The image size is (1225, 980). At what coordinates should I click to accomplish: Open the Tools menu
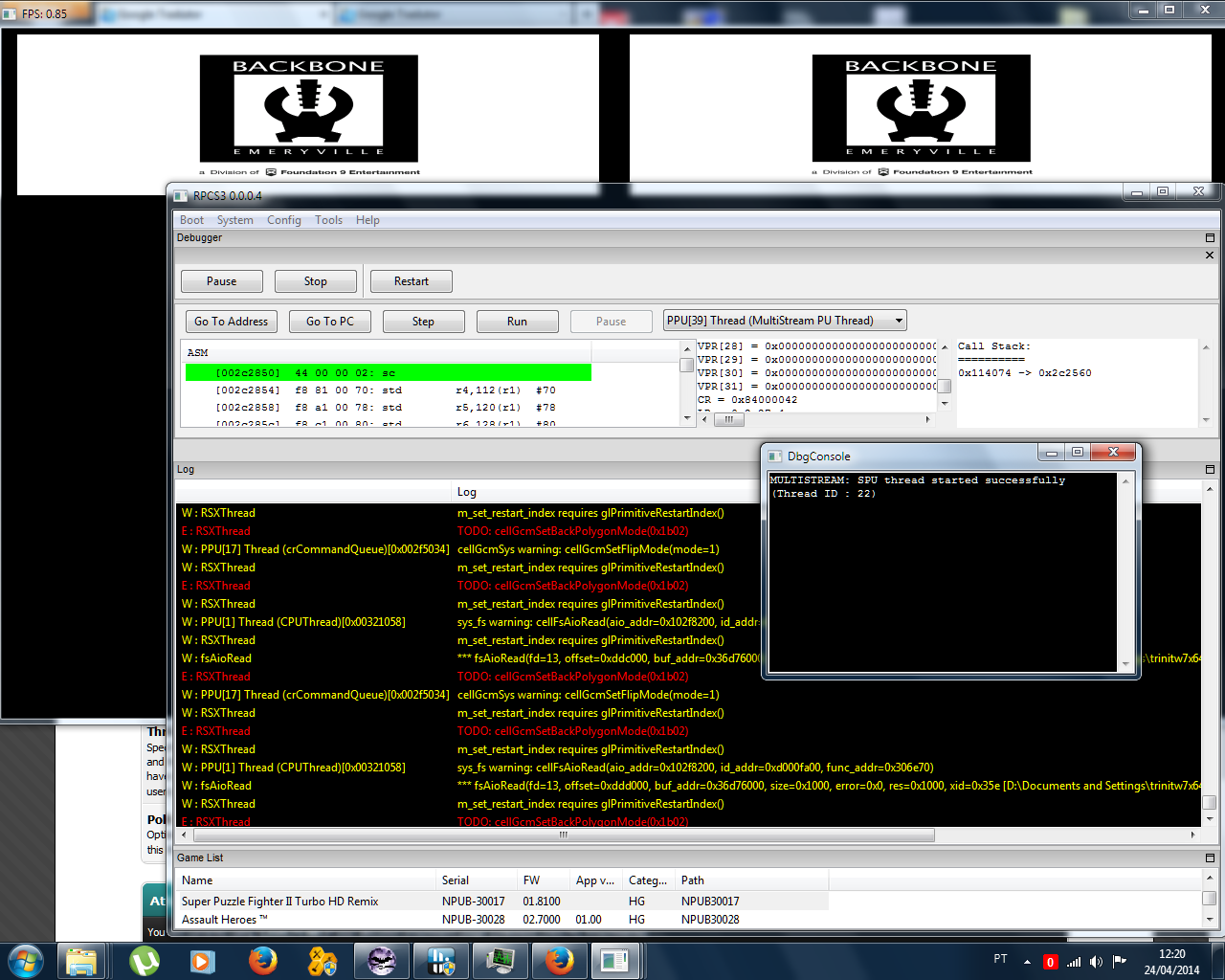pos(328,220)
